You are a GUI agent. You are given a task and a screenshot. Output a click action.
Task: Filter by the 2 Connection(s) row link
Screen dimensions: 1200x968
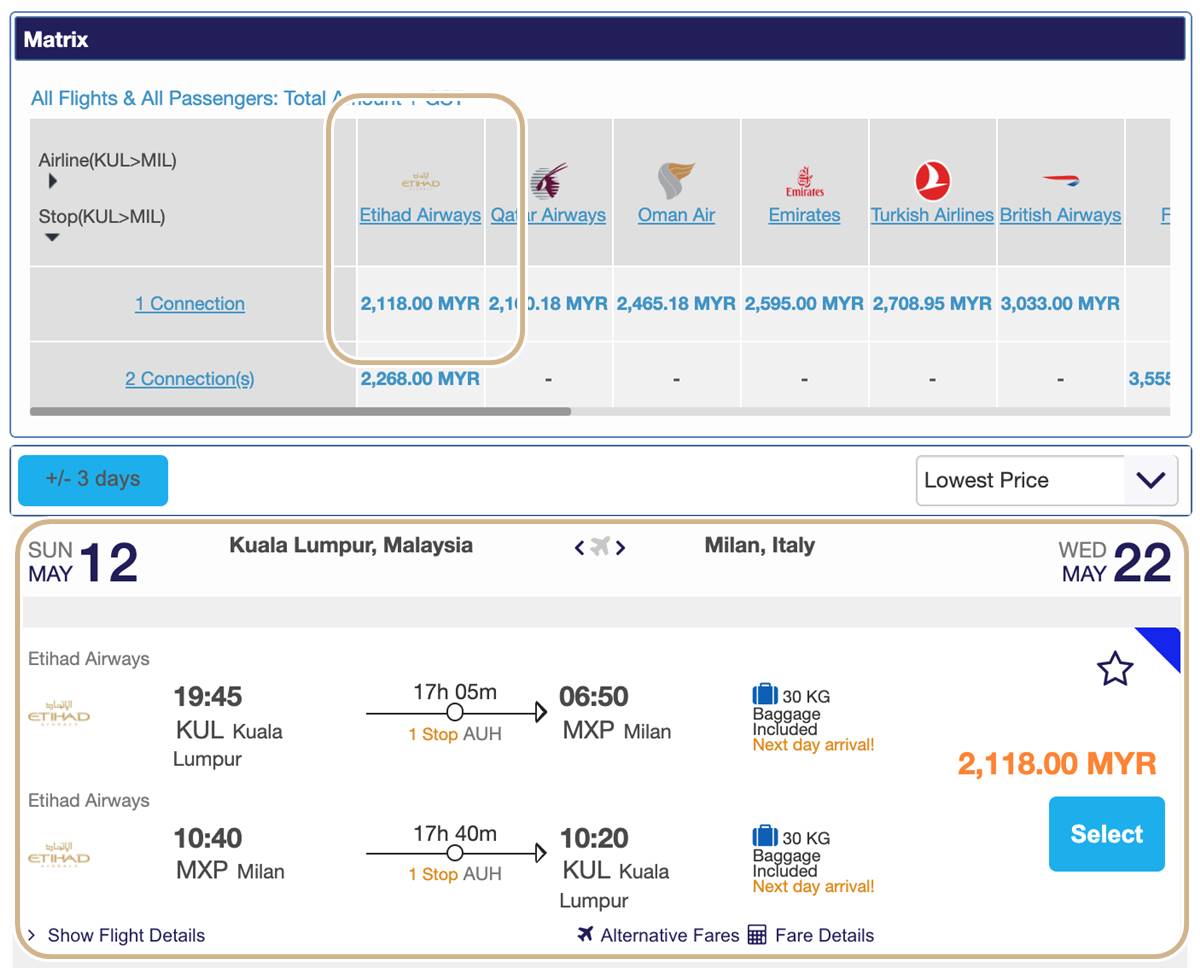click(x=190, y=379)
